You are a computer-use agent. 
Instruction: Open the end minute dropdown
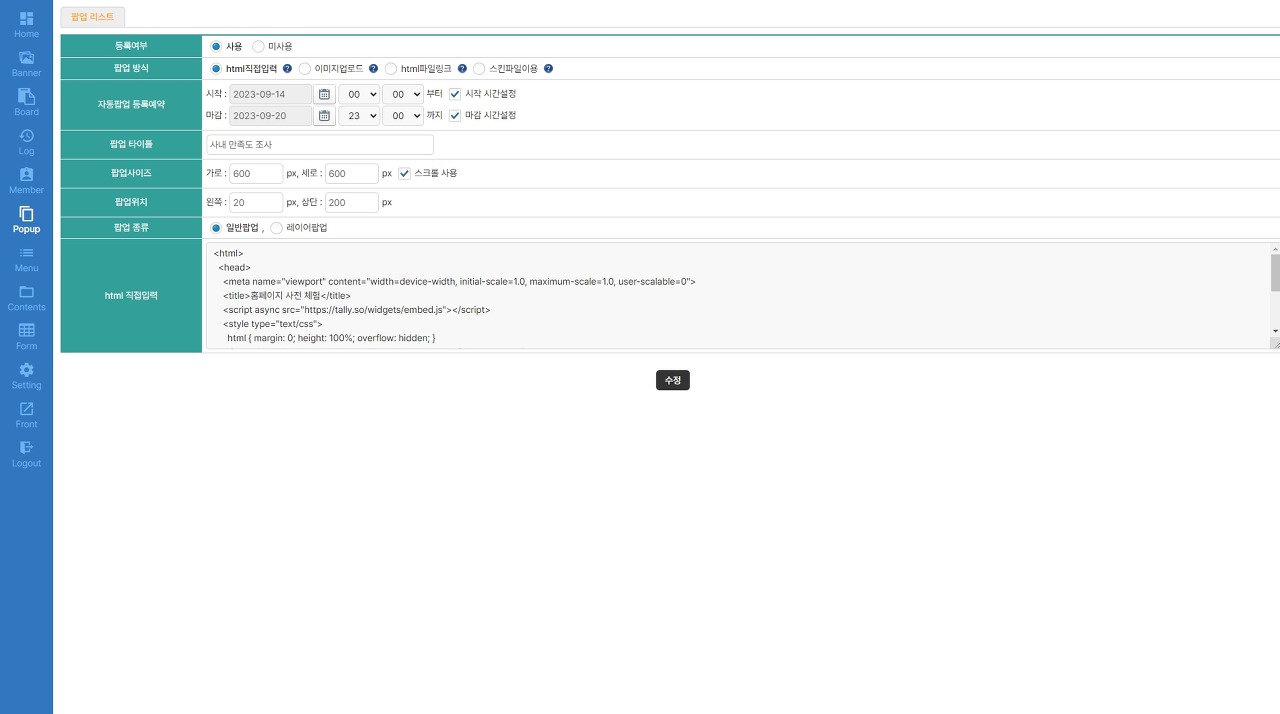[x=402, y=116]
